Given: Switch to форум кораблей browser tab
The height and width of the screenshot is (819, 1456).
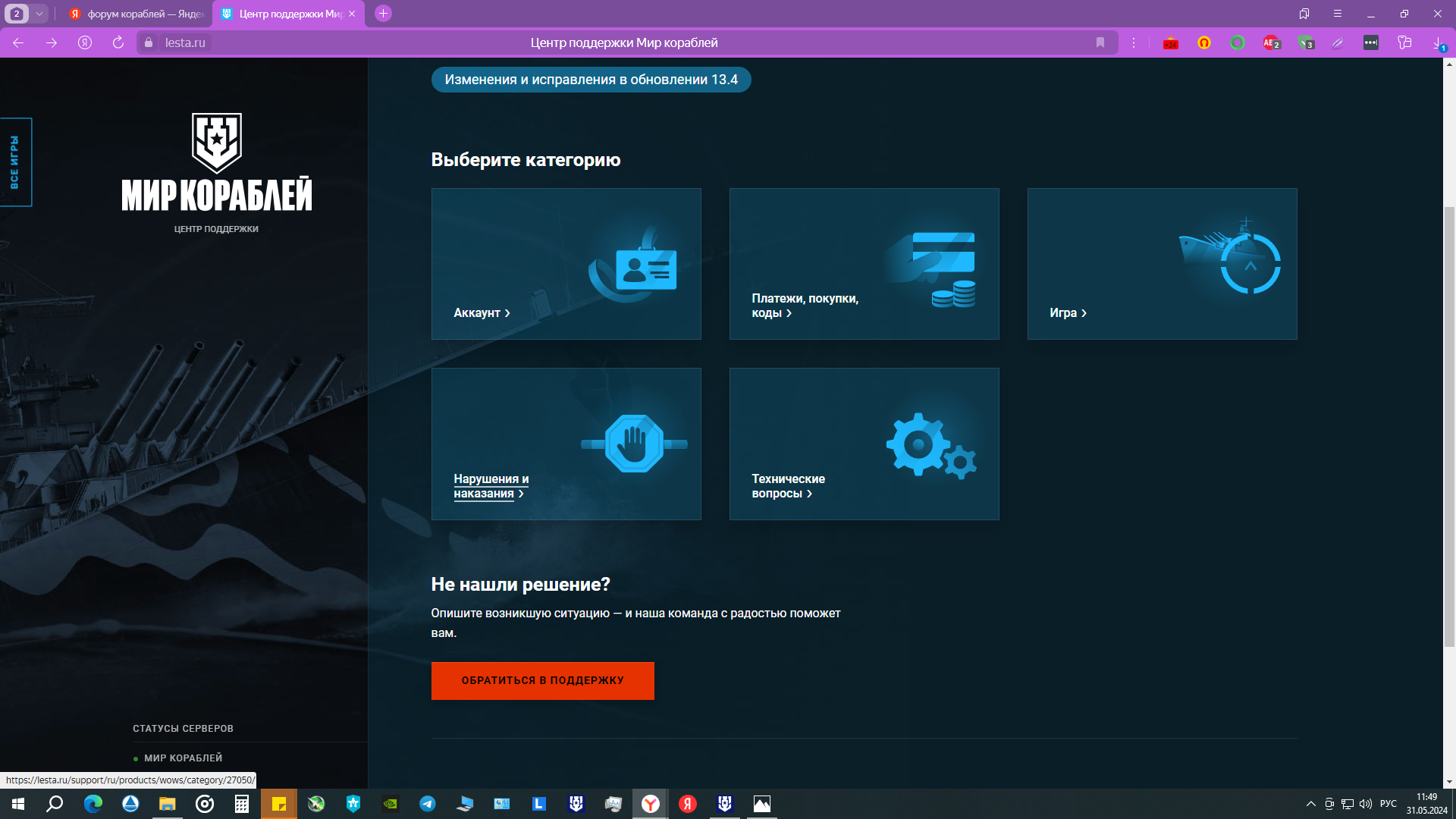Looking at the screenshot, I should [x=137, y=14].
